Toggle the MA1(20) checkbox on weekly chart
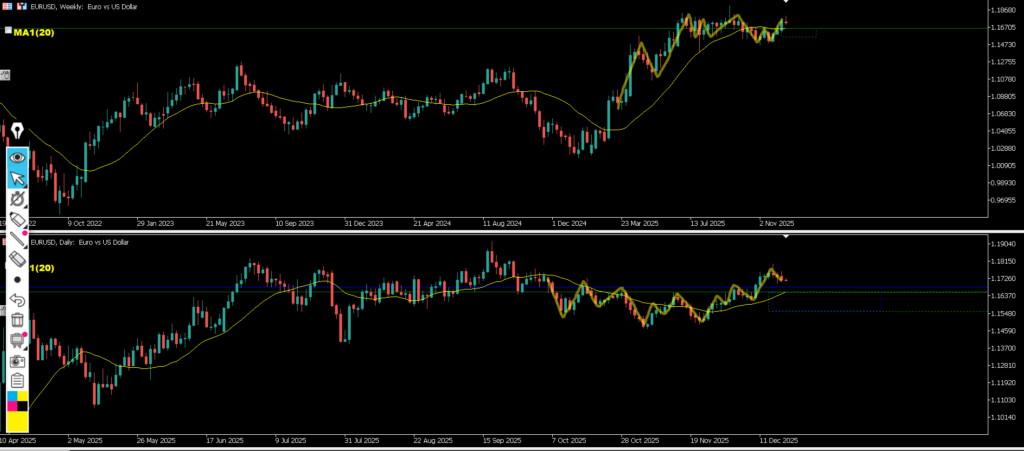 (x=8, y=31)
